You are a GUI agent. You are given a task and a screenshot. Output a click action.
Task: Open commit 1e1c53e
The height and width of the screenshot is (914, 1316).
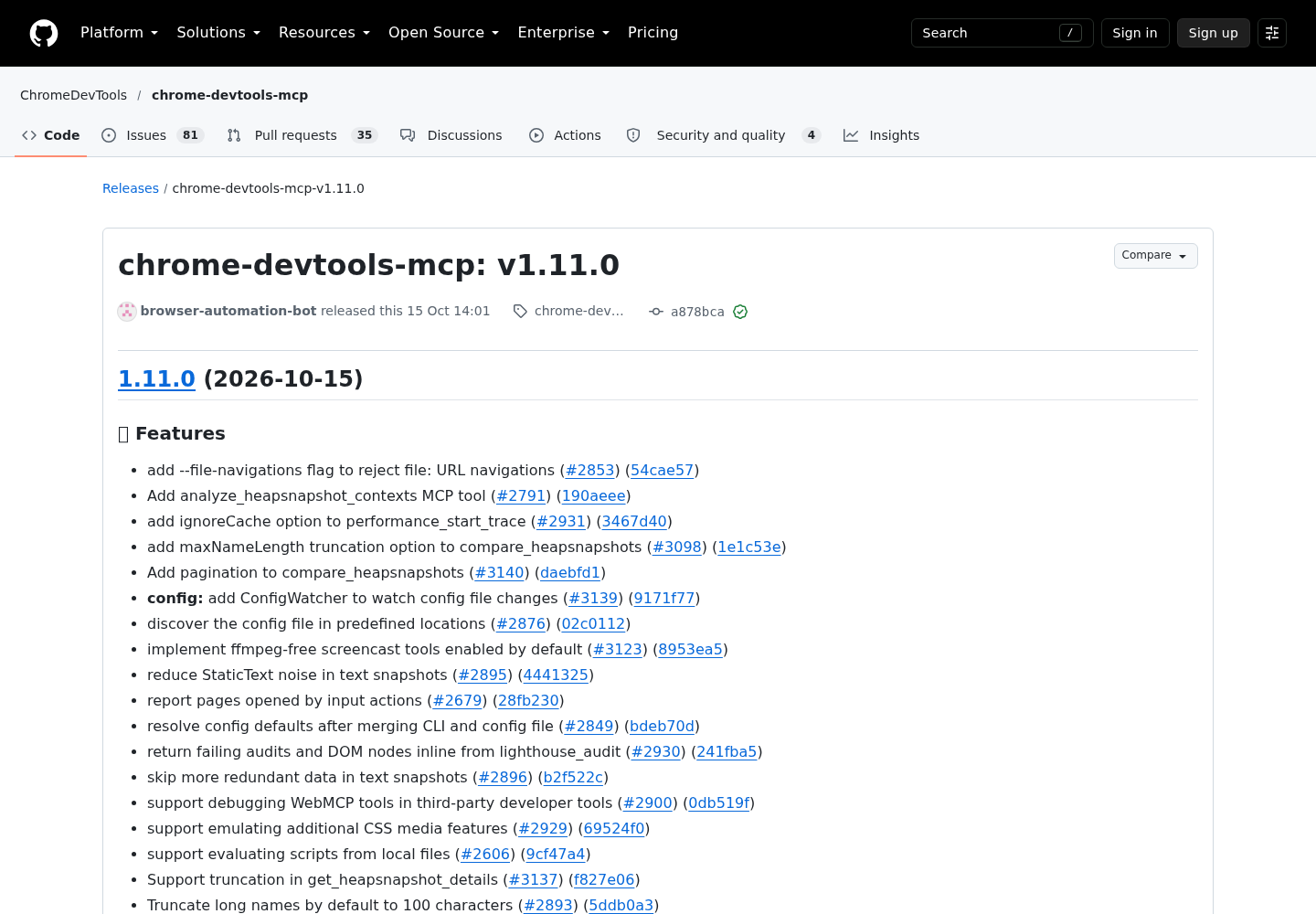coord(749,547)
